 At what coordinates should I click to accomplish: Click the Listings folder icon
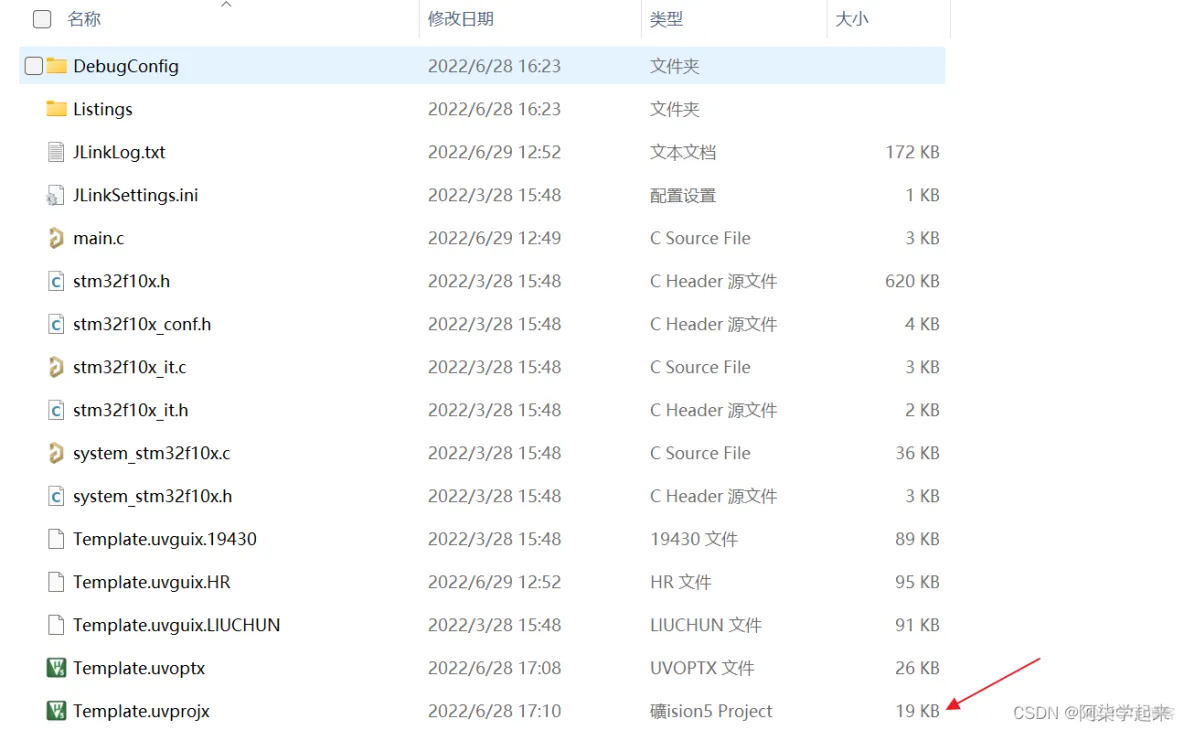57,109
